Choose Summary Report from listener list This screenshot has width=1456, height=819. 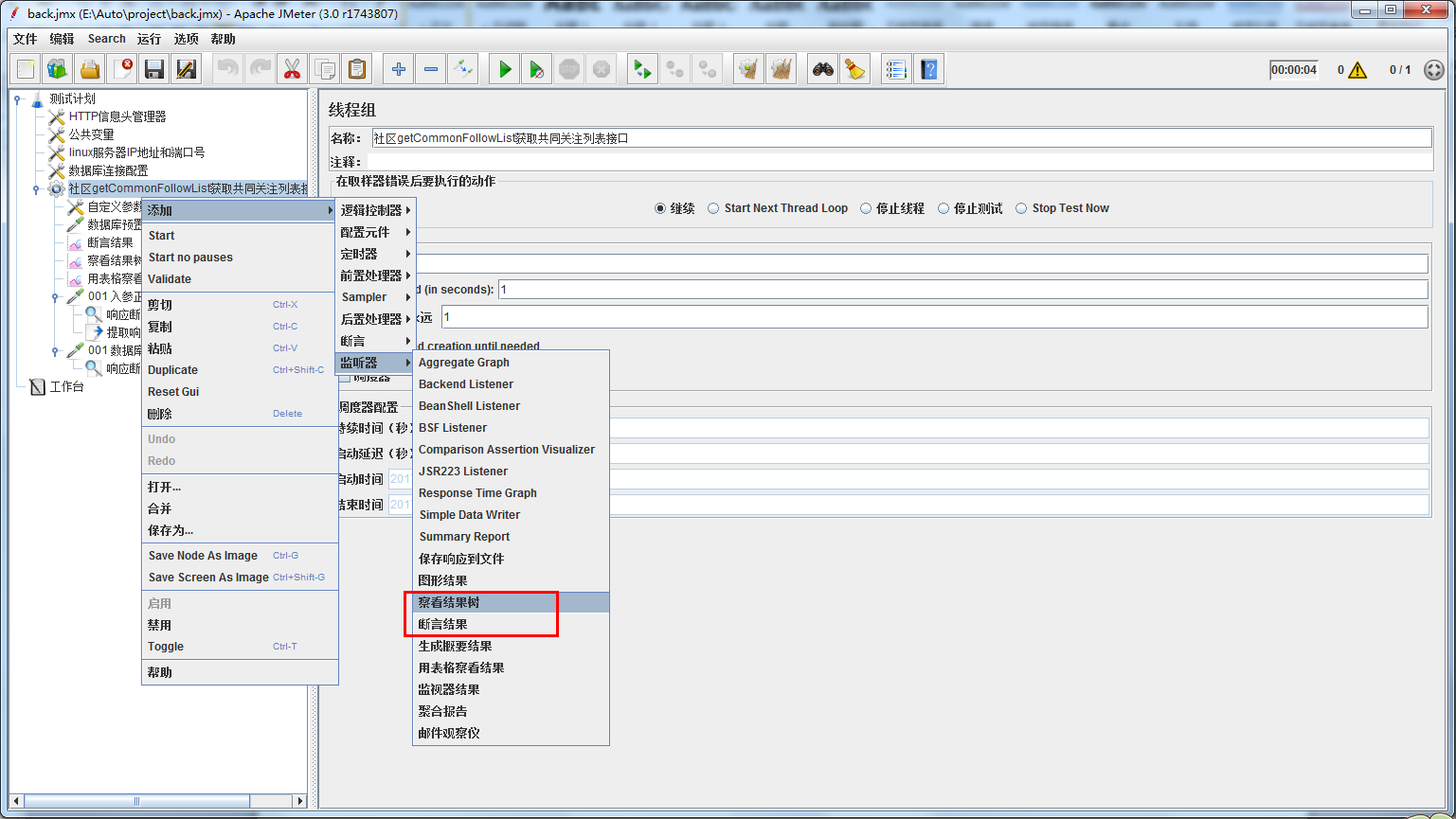pyautogui.click(x=512, y=537)
